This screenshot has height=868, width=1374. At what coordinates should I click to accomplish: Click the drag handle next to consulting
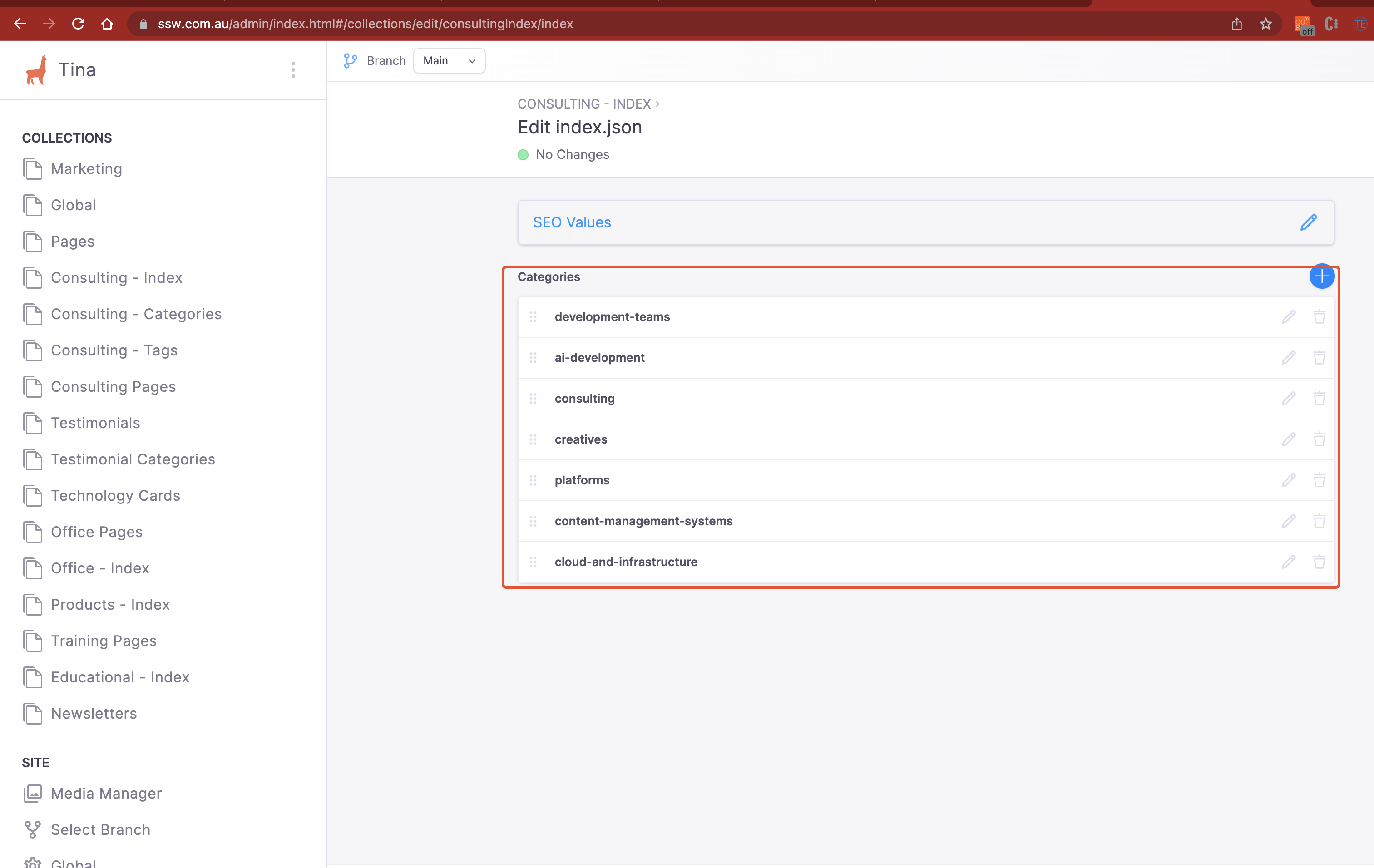534,399
